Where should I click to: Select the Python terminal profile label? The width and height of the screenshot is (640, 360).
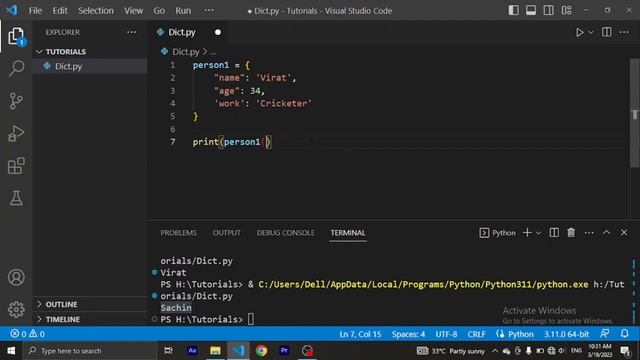click(x=497, y=233)
